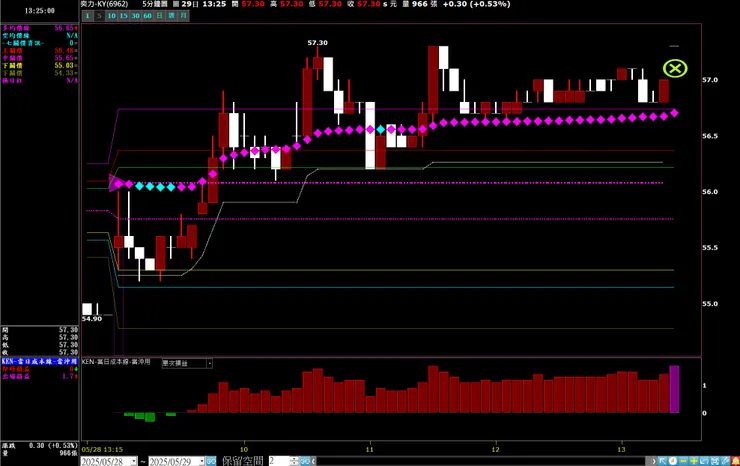Click the yellow plus zoom-in icon
The image size is (740, 466).
pos(694,461)
